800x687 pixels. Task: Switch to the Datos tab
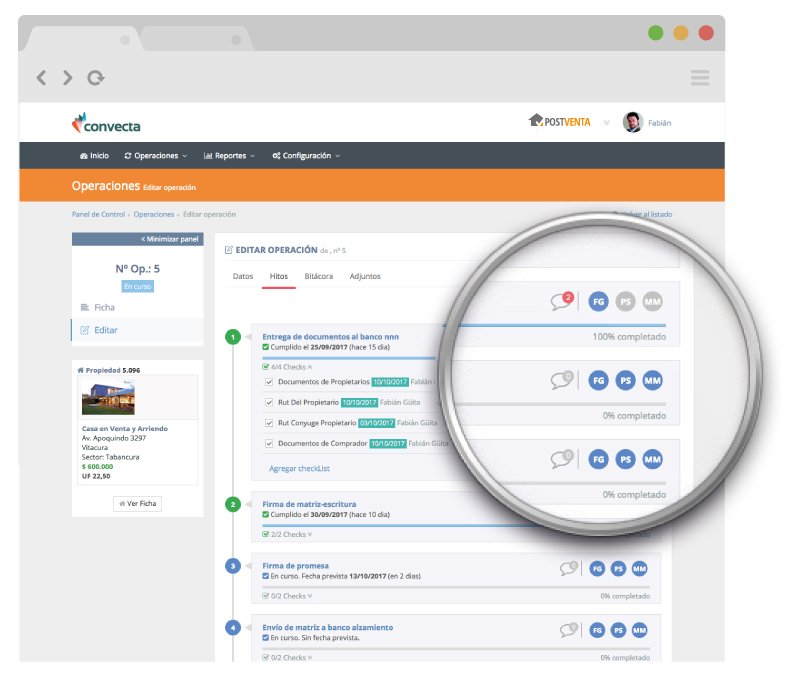243,276
